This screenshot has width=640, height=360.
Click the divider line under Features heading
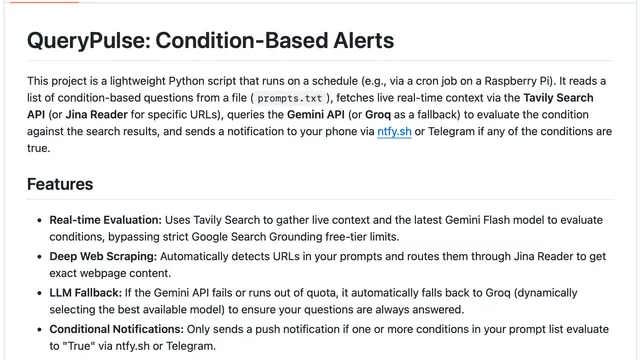[320, 200]
